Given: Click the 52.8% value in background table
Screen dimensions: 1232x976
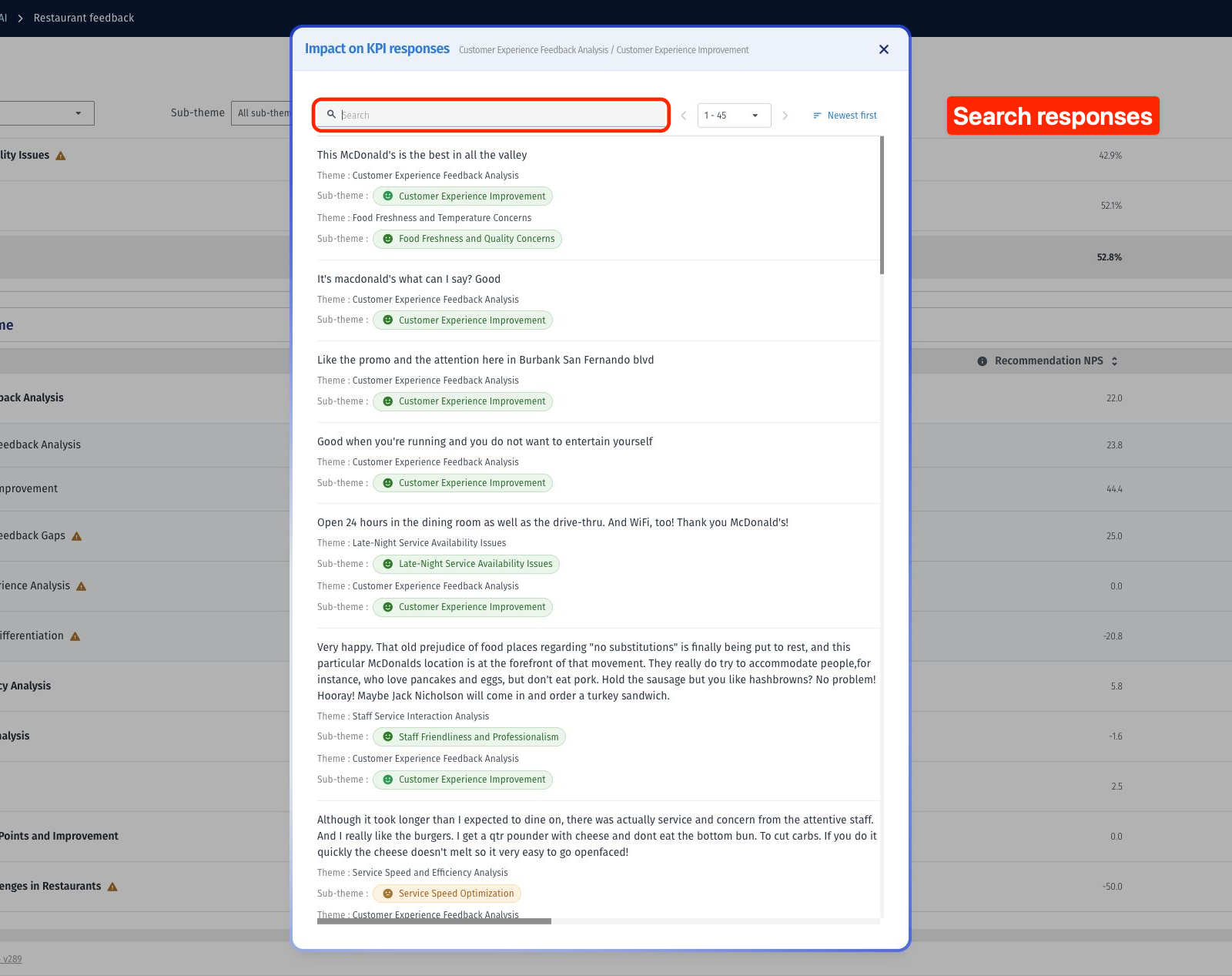Looking at the screenshot, I should click(1110, 257).
